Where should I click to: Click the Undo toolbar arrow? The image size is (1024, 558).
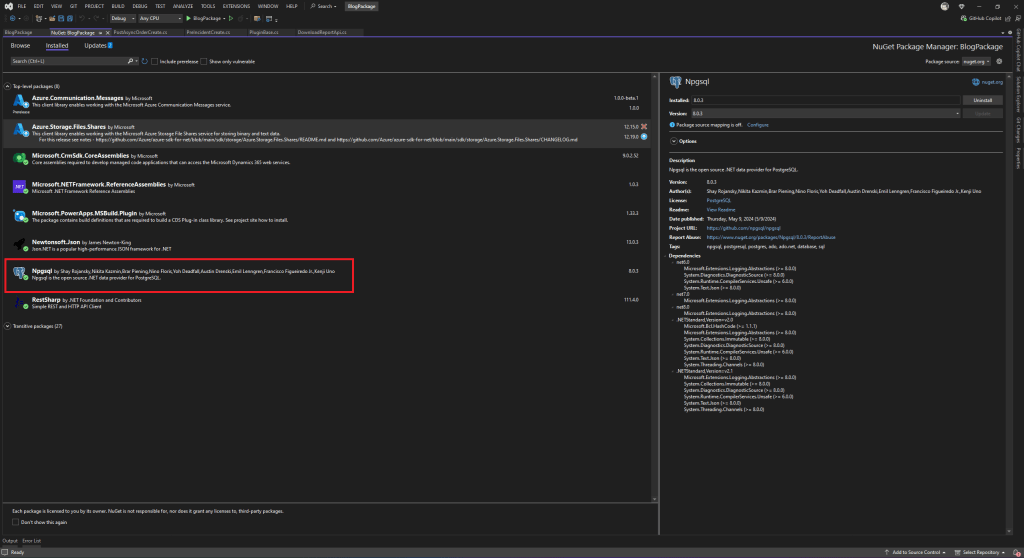(x=82, y=18)
